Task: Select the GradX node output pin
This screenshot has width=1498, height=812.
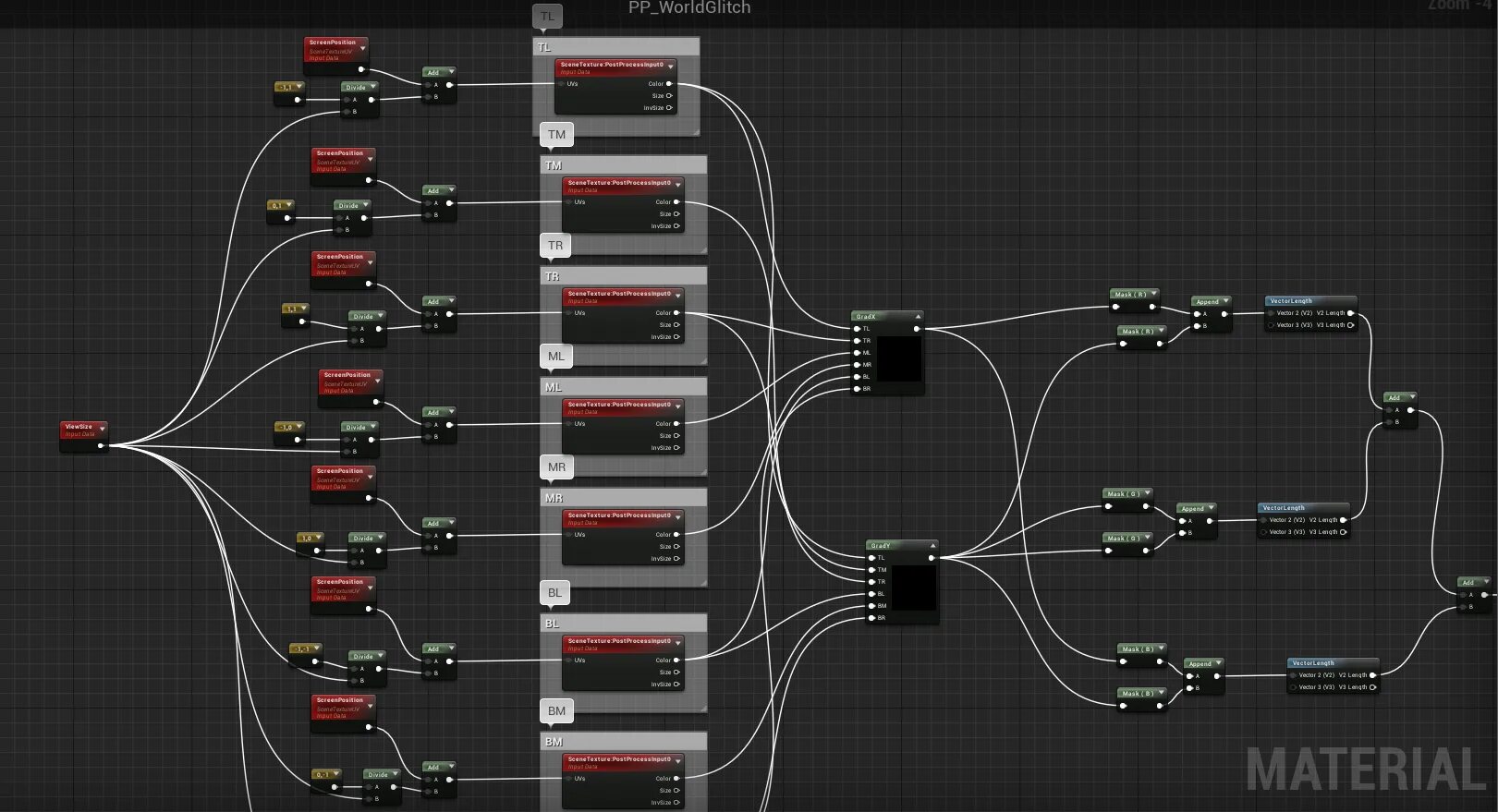Action: (x=917, y=329)
